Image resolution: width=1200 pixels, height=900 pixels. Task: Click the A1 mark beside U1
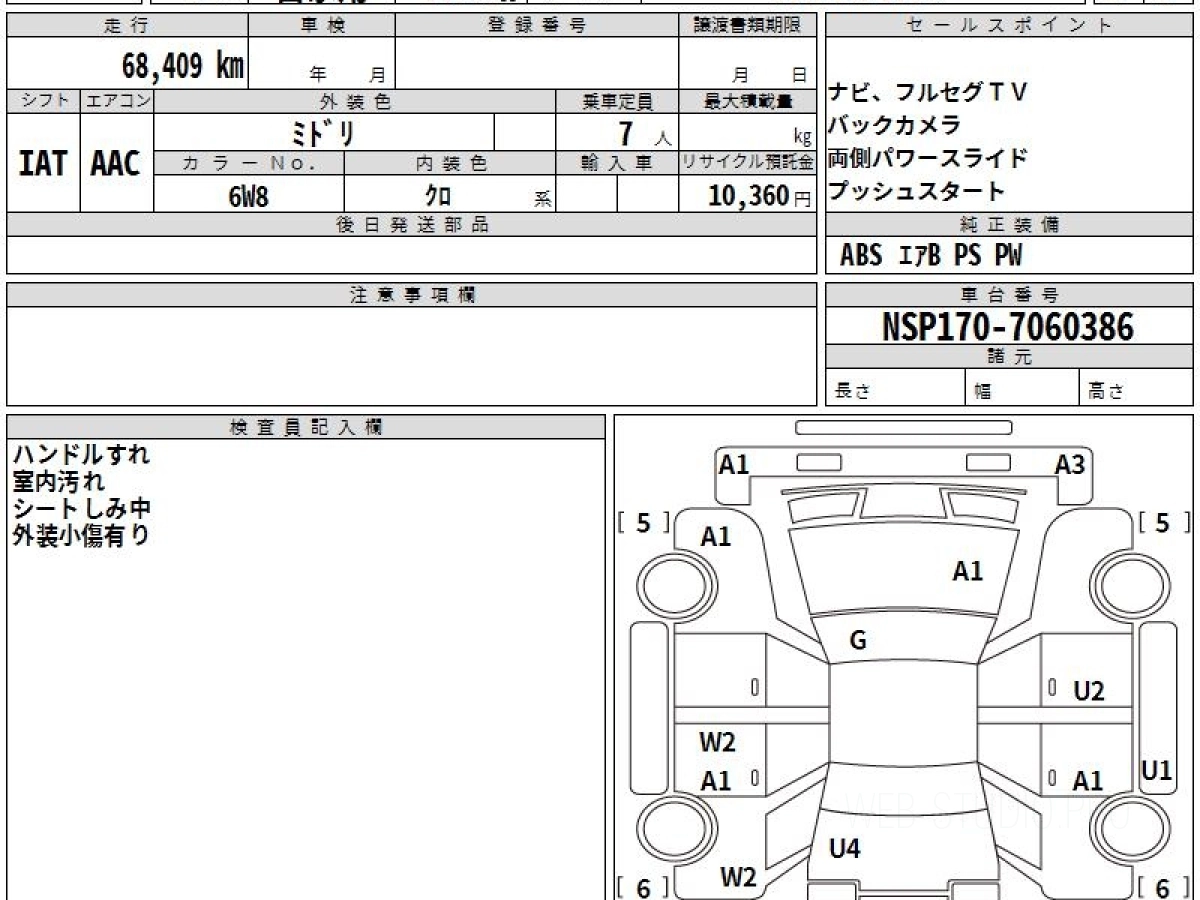click(1088, 782)
